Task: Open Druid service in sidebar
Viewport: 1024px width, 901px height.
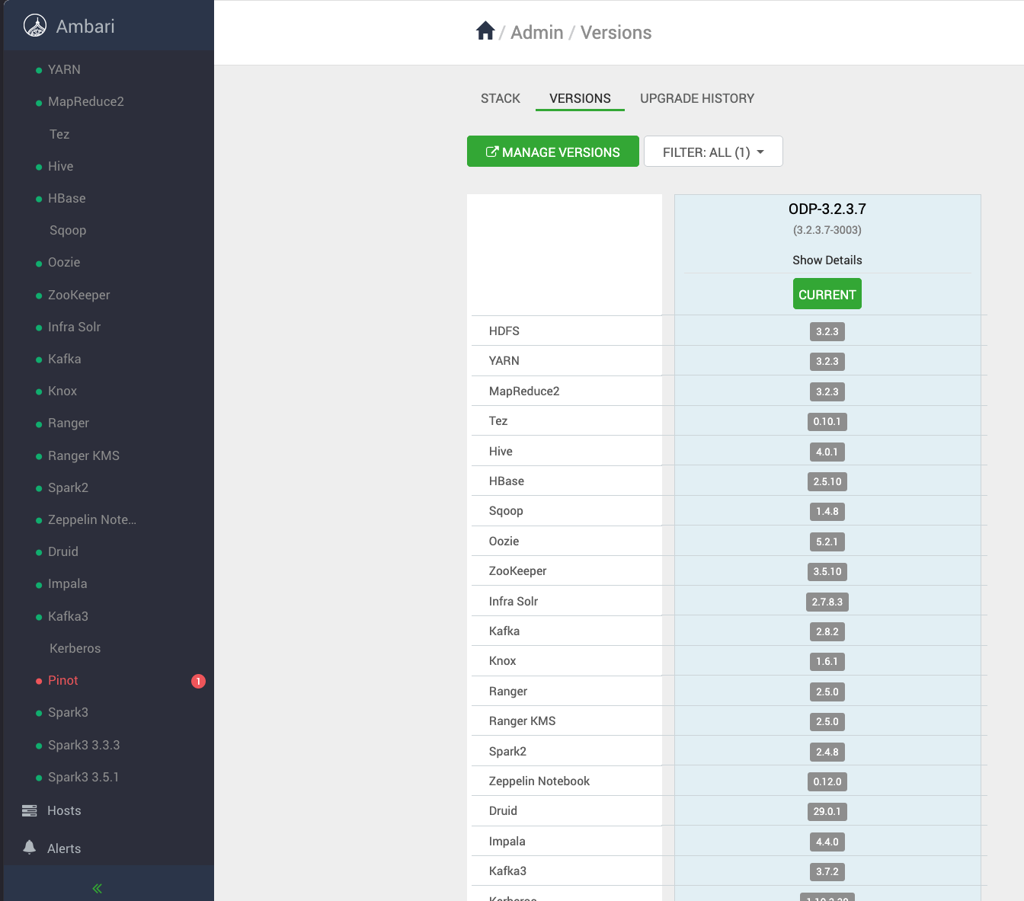Action: pos(63,551)
